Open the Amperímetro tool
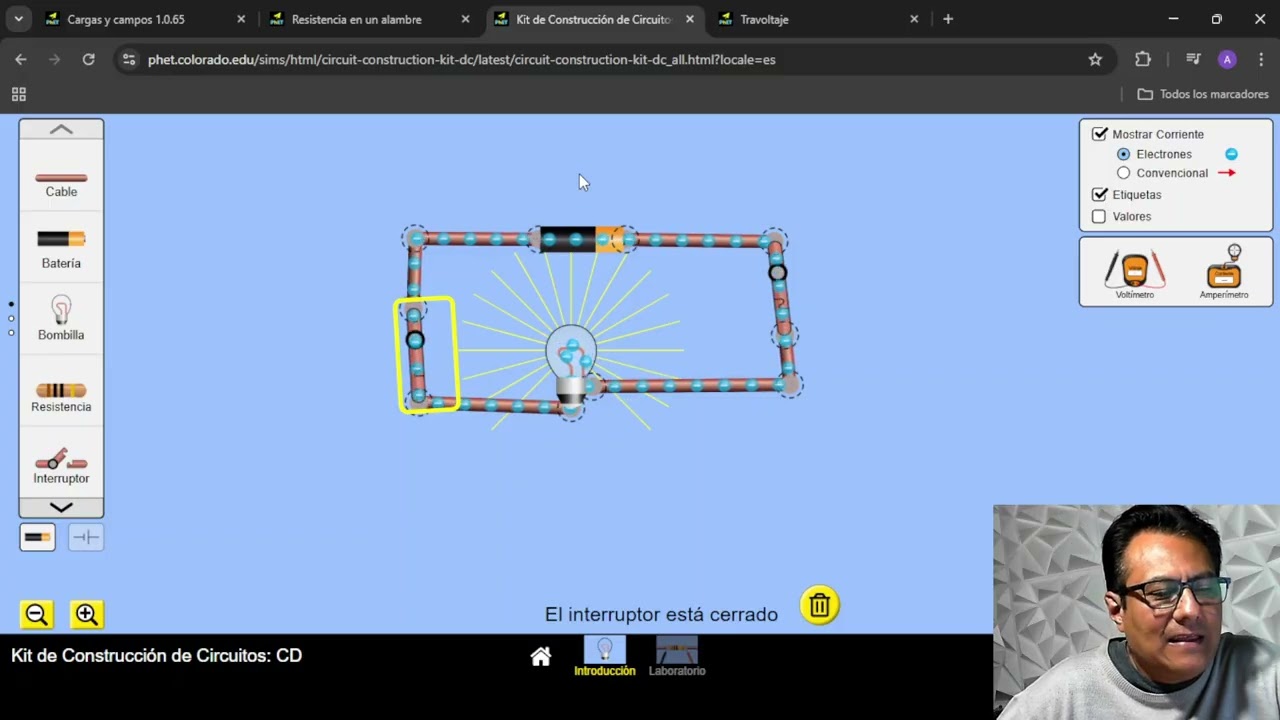The image size is (1280, 720). click(x=1223, y=273)
